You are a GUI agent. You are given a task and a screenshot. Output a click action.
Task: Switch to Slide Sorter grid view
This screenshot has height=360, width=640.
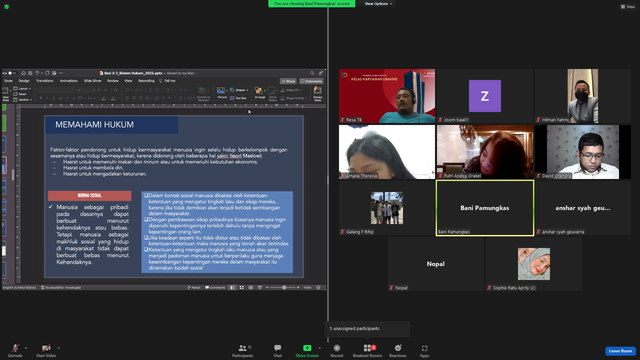coord(242,287)
